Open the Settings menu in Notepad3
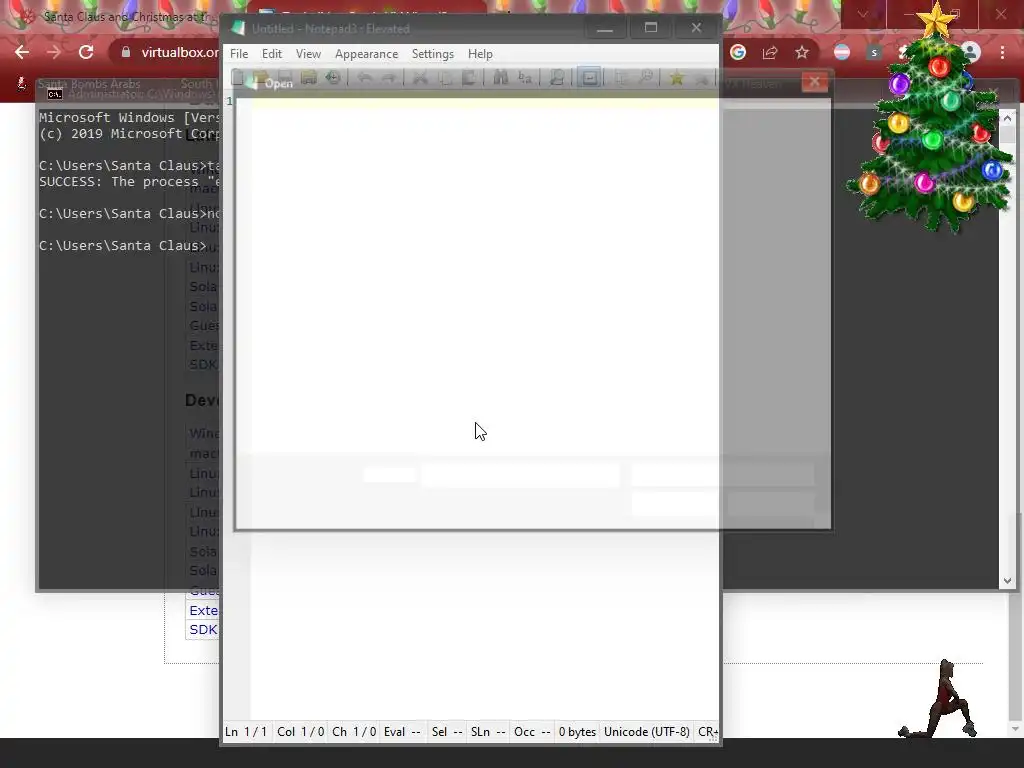The image size is (1024, 768). 432,54
